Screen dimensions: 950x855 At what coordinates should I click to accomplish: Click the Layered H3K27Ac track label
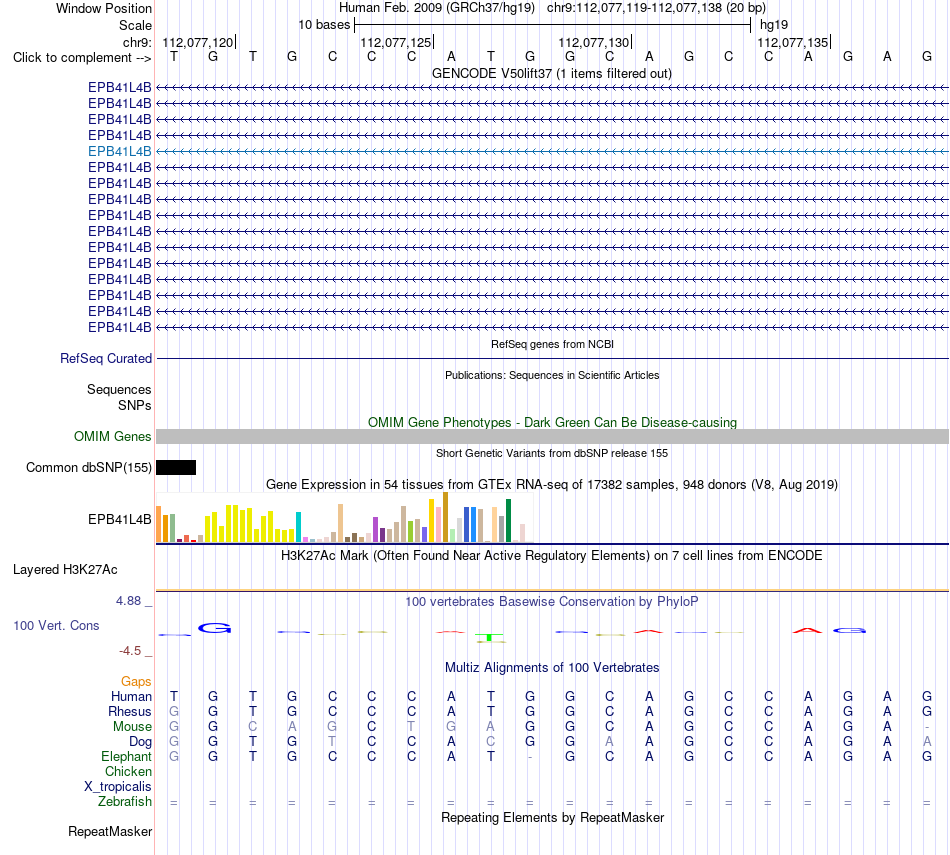pyautogui.click(x=65, y=570)
